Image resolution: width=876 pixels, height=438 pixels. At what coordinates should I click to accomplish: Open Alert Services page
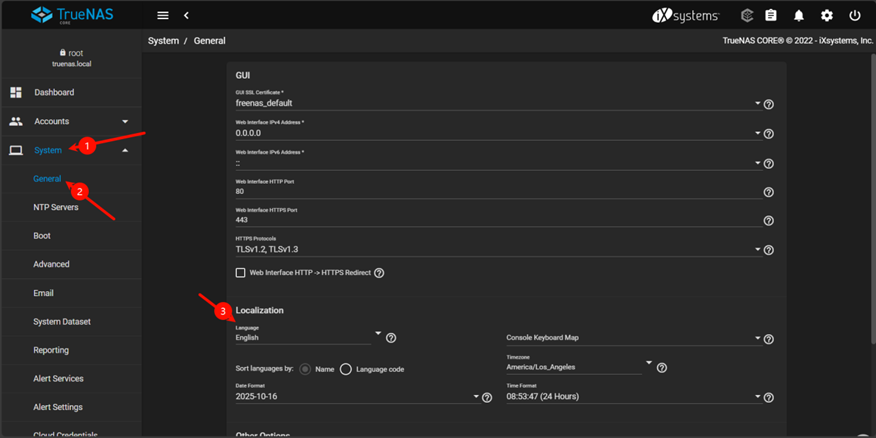pos(58,379)
